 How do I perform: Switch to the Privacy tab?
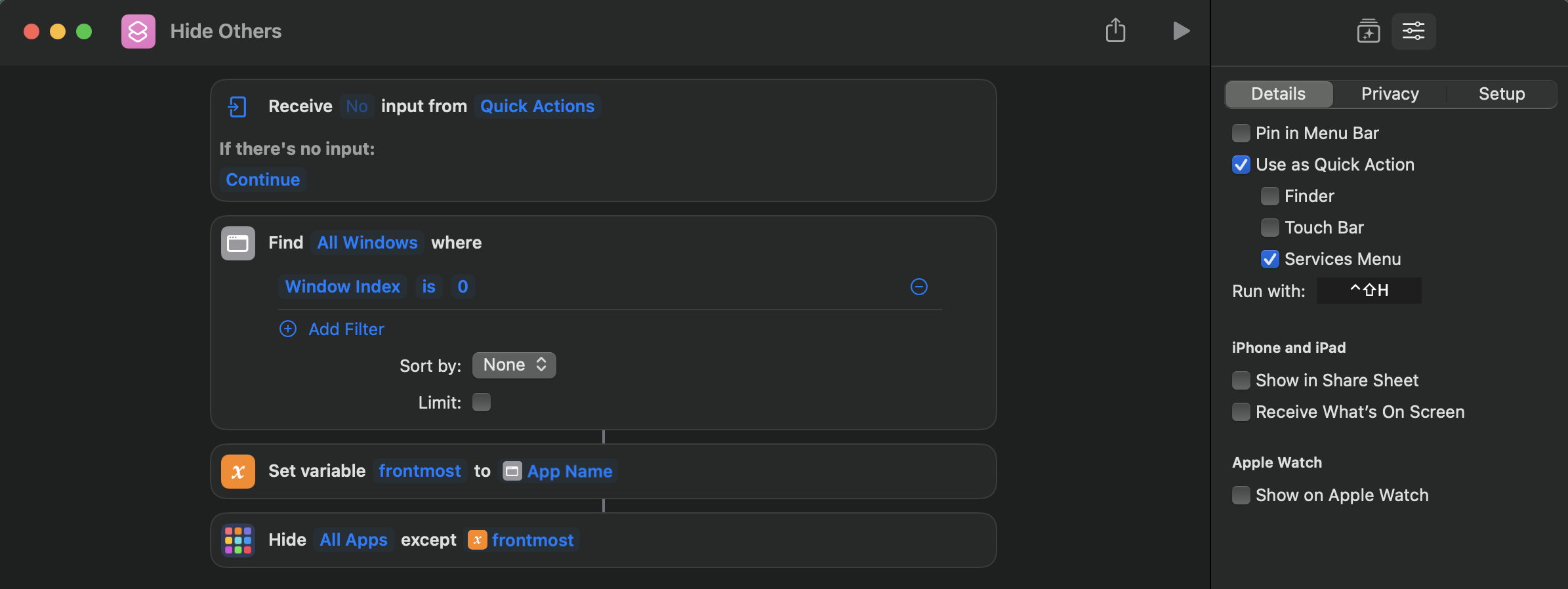point(1390,94)
